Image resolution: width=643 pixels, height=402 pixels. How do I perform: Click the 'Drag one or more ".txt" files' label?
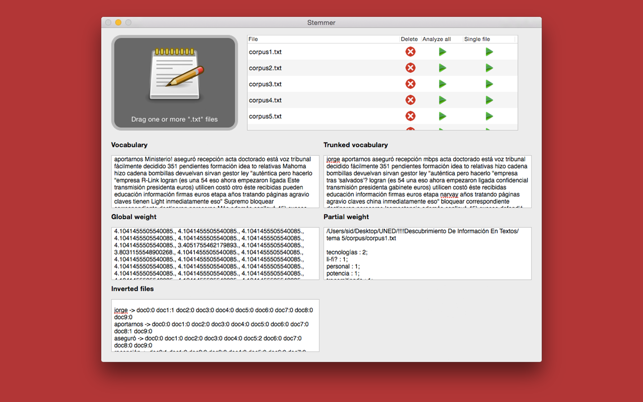174,119
